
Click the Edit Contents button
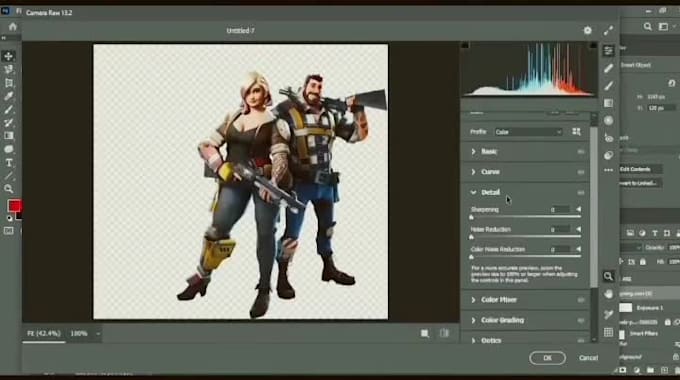(641, 169)
